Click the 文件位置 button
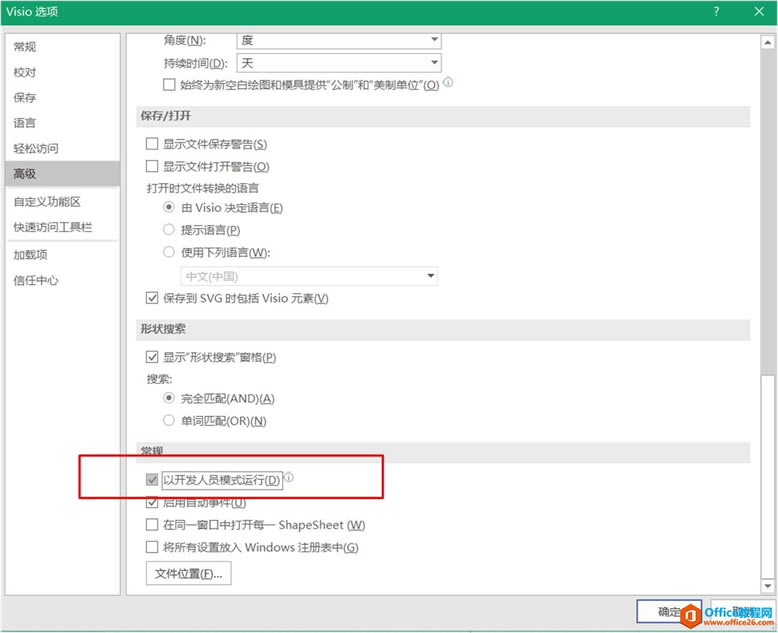The image size is (778, 633). point(189,573)
